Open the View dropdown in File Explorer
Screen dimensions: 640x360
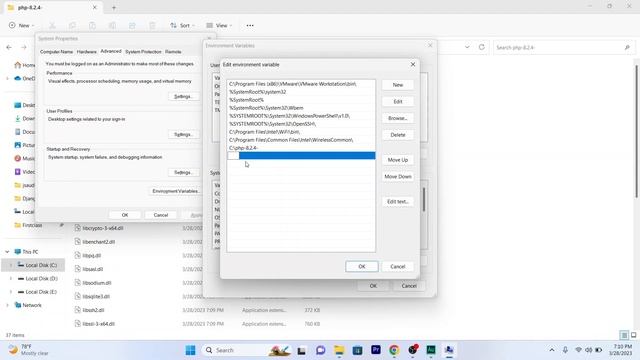219,25
